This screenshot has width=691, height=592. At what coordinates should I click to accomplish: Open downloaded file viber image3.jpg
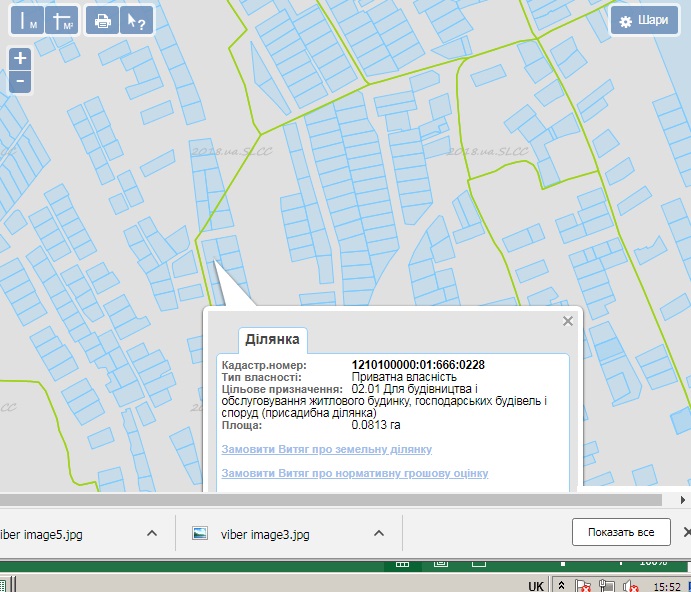[264, 534]
